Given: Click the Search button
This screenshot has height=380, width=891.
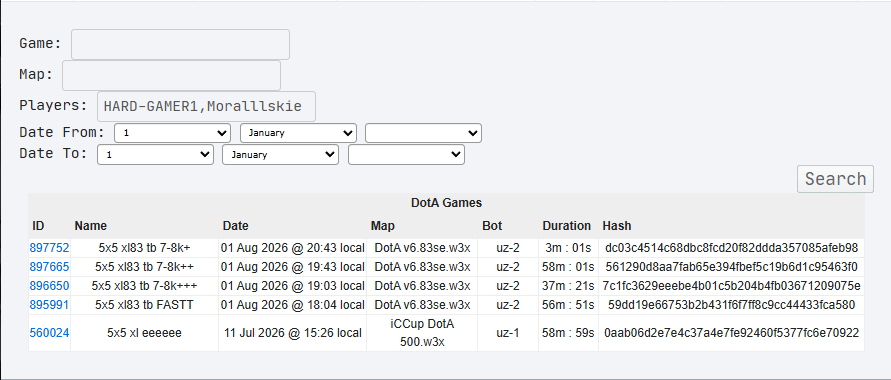Looking at the screenshot, I should (835, 179).
